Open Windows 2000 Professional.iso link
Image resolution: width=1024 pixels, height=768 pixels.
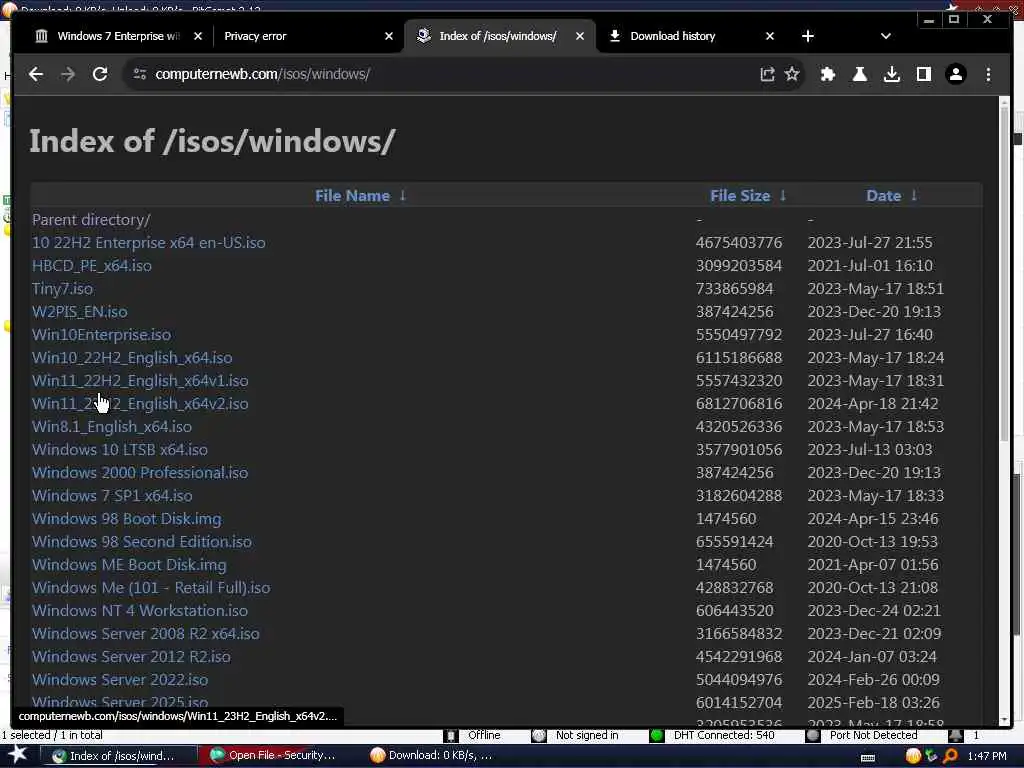(140, 473)
